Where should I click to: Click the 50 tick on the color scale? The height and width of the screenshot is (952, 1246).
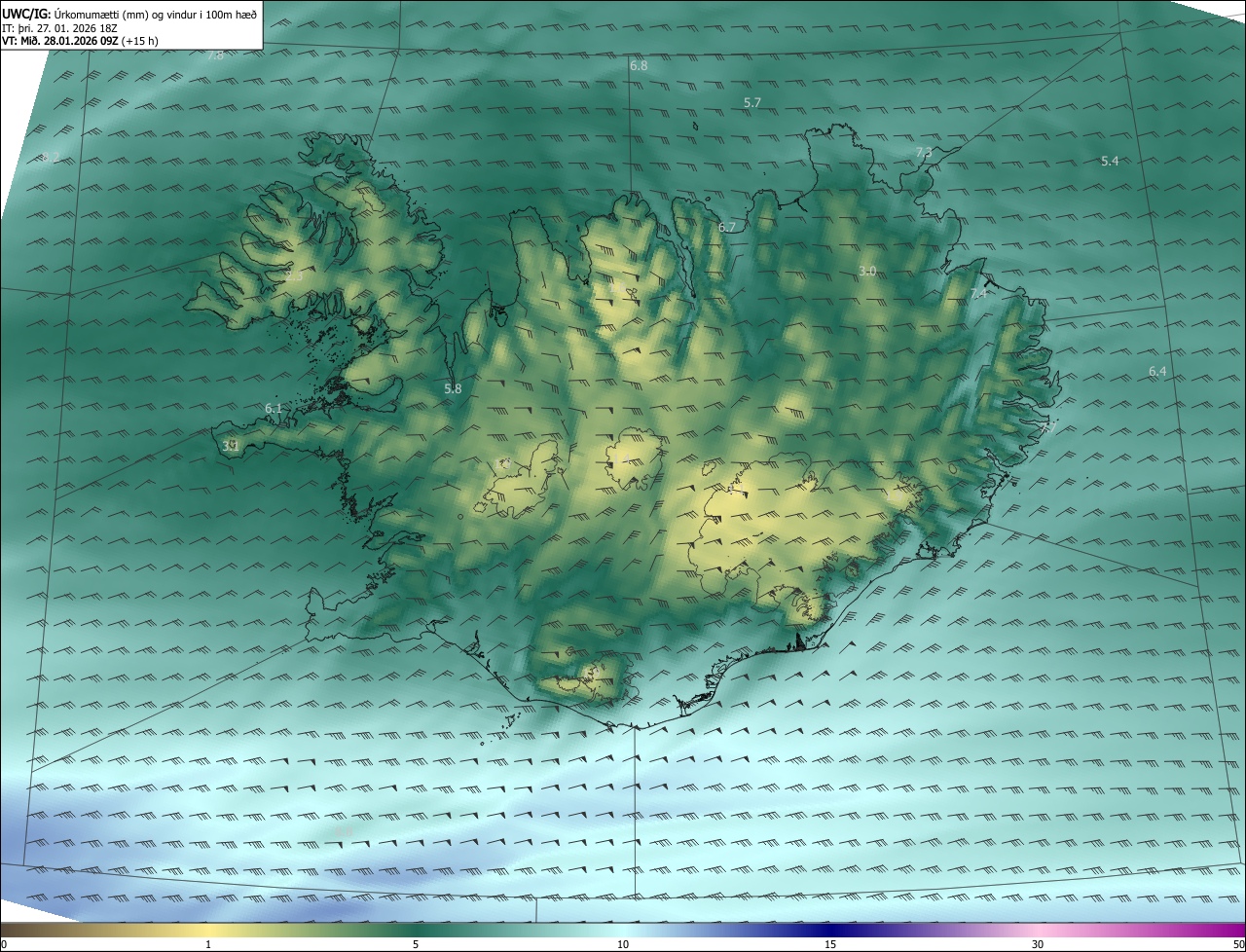coord(1239,944)
